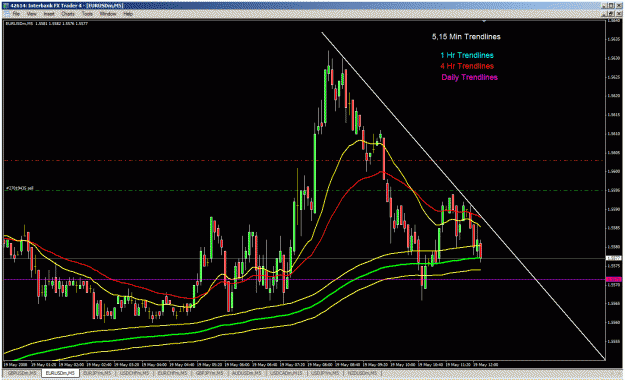Click the '19 May 2008' date on time axis

tap(15, 364)
